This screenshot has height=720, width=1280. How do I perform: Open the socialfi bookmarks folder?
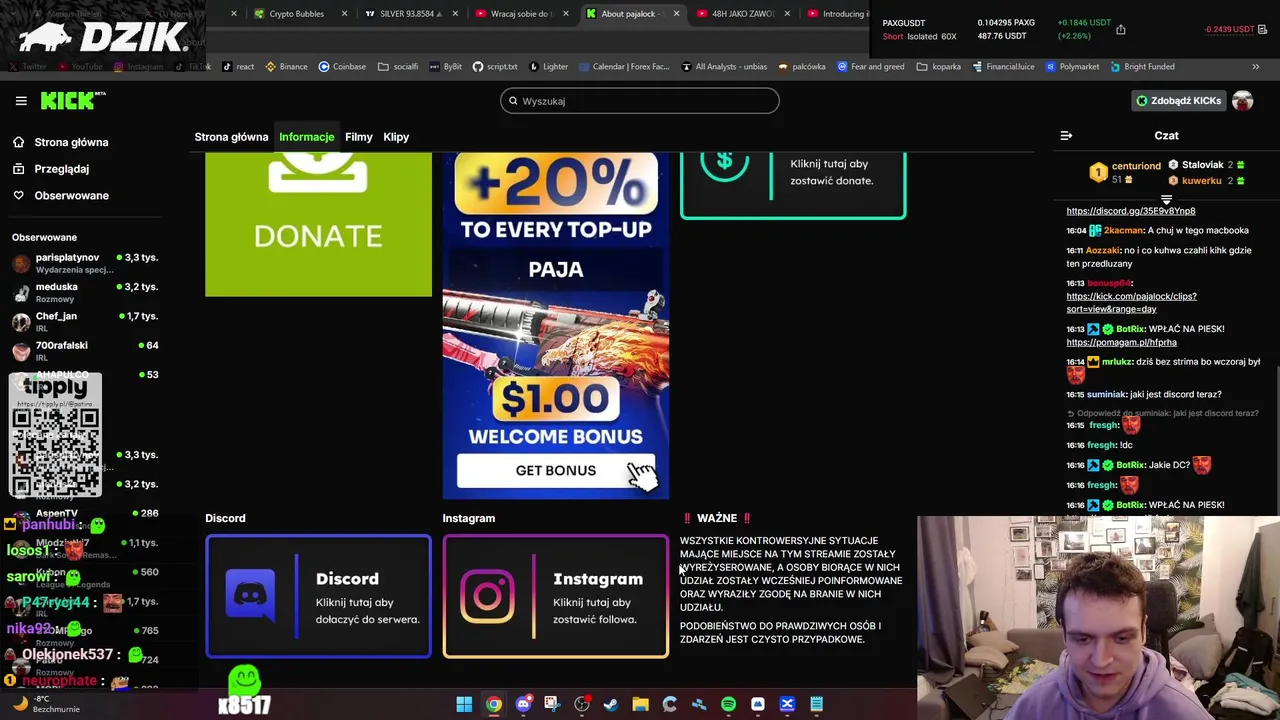[x=398, y=67]
